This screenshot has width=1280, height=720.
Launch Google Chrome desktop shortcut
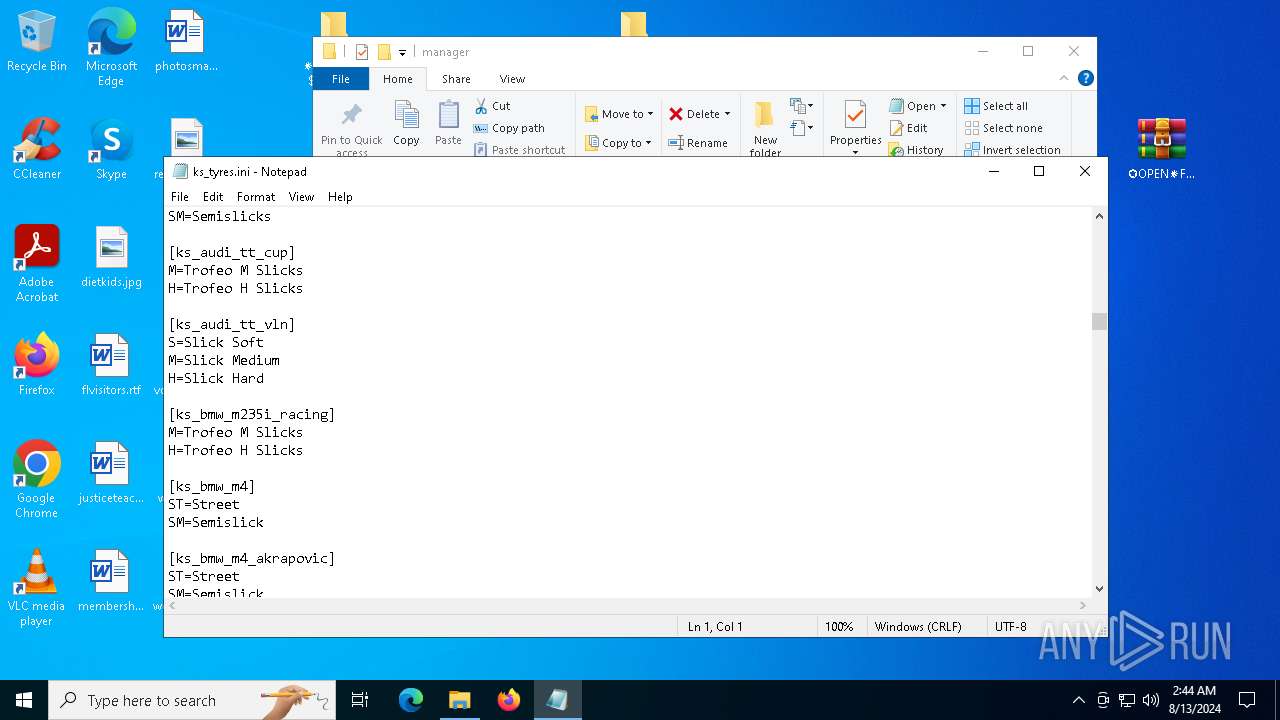tap(37, 480)
